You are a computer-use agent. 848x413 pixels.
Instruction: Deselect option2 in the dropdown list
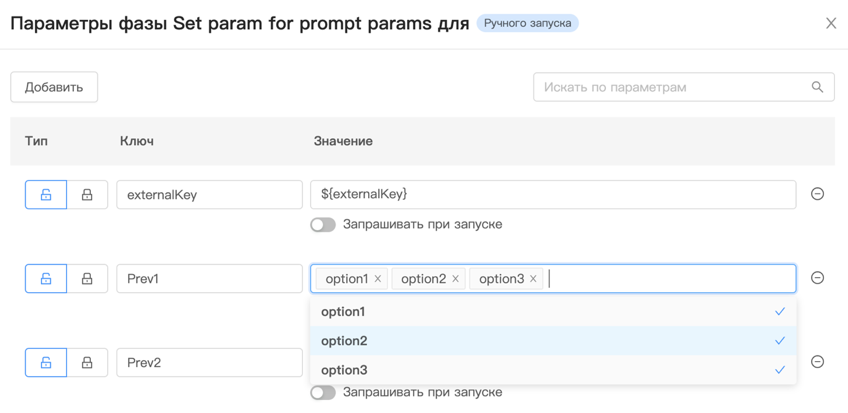click(x=553, y=341)
